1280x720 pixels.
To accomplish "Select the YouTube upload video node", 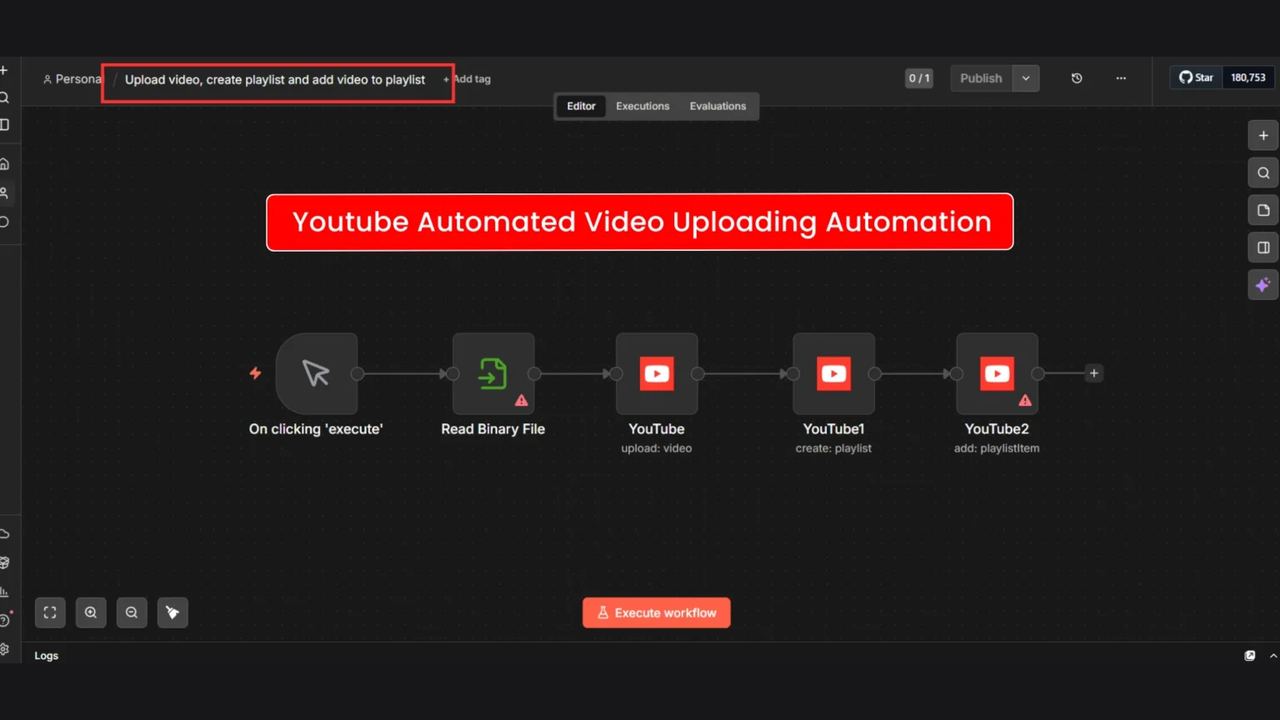I will click(657, 374).
